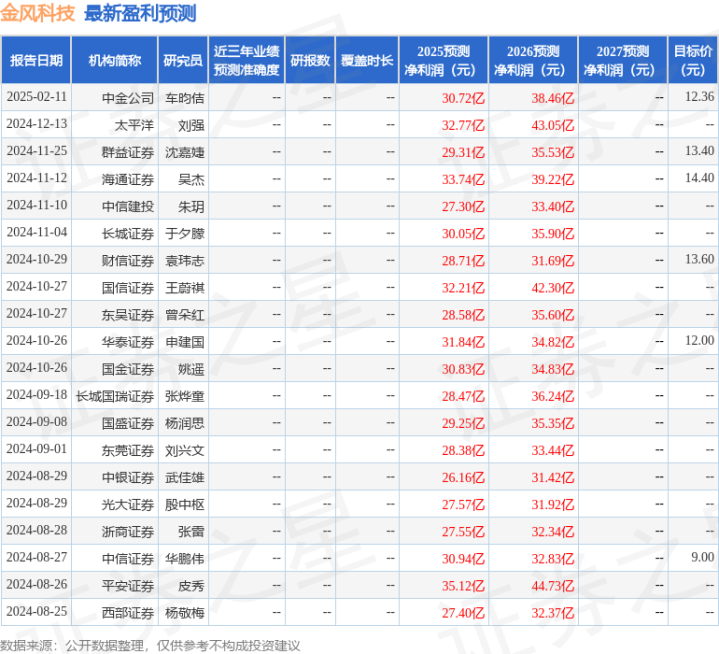Screen dimensions: 719x654
Task: Click researcher 杨敬梅
Action: coord(185,612)
